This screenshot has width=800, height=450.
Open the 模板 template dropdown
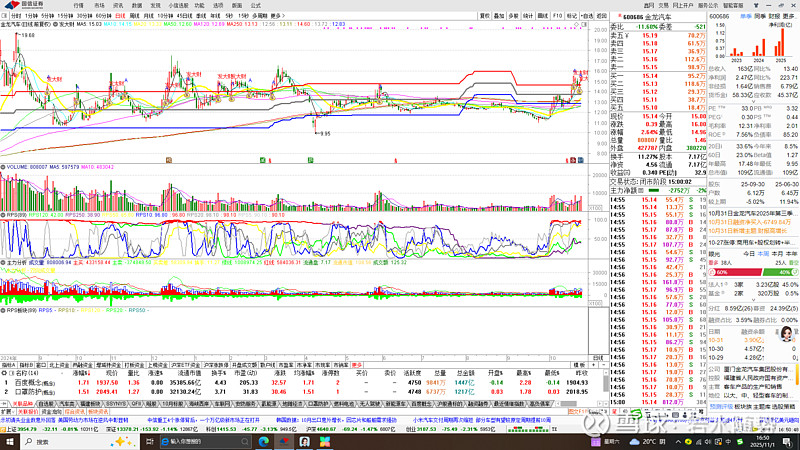579,365
